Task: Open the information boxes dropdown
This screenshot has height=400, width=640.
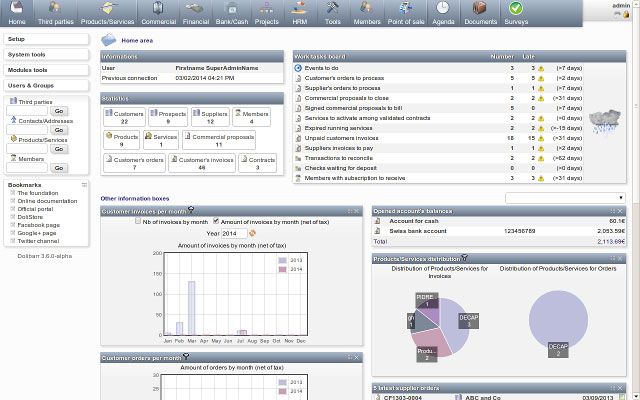Action: (x=565, y=198)
